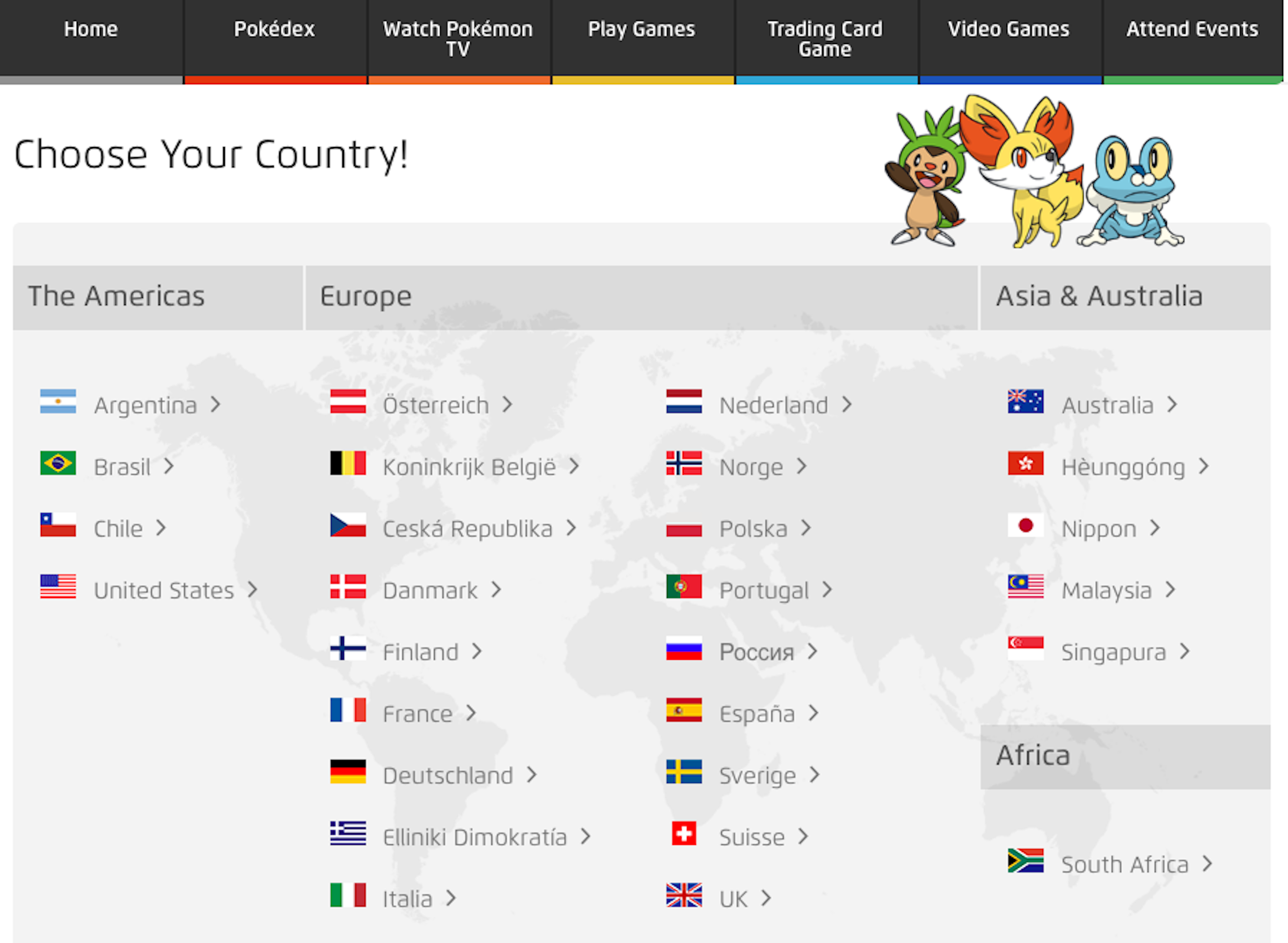Select the Malaysia country link
1288x943 pixels.
pos(1107,590)
